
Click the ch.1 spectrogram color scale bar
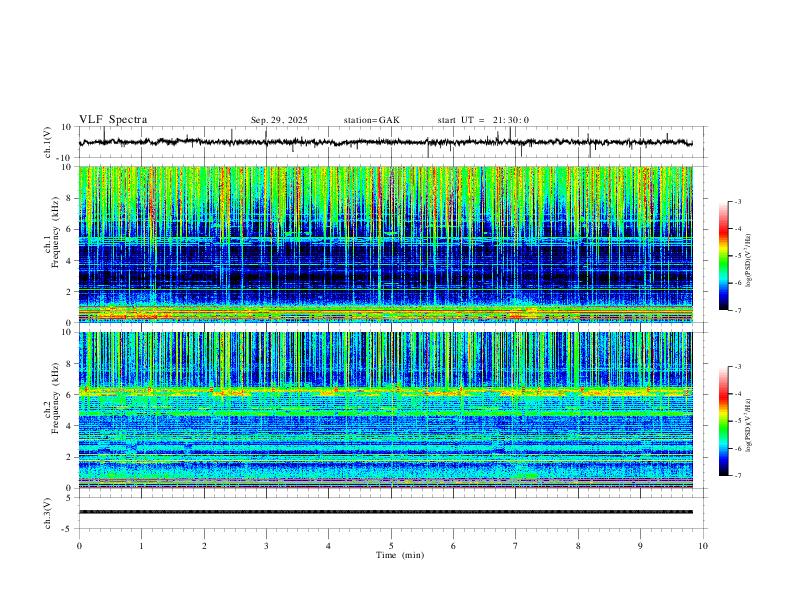tap(724, 256)
